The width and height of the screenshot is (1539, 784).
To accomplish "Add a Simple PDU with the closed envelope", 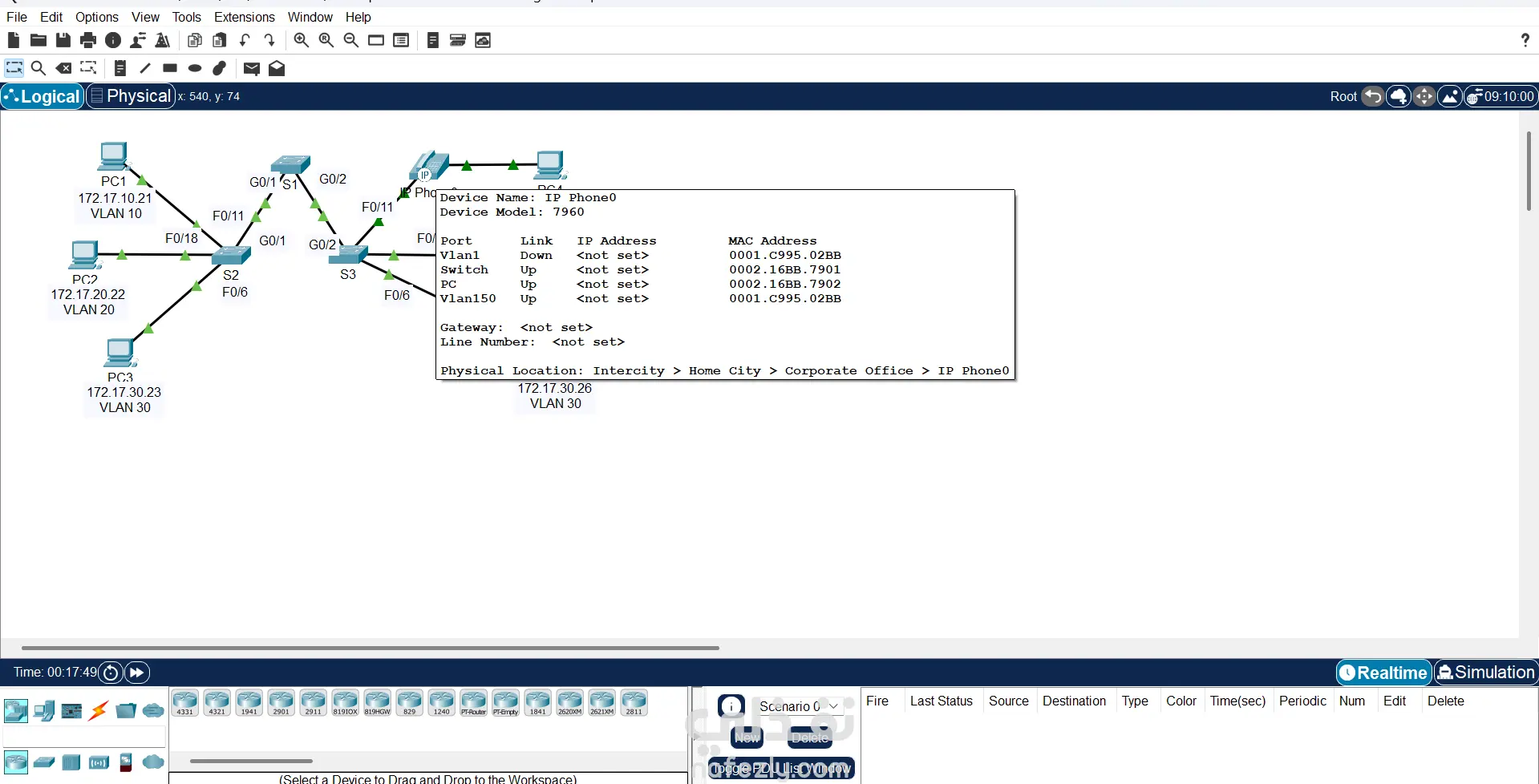I will 252,68.
